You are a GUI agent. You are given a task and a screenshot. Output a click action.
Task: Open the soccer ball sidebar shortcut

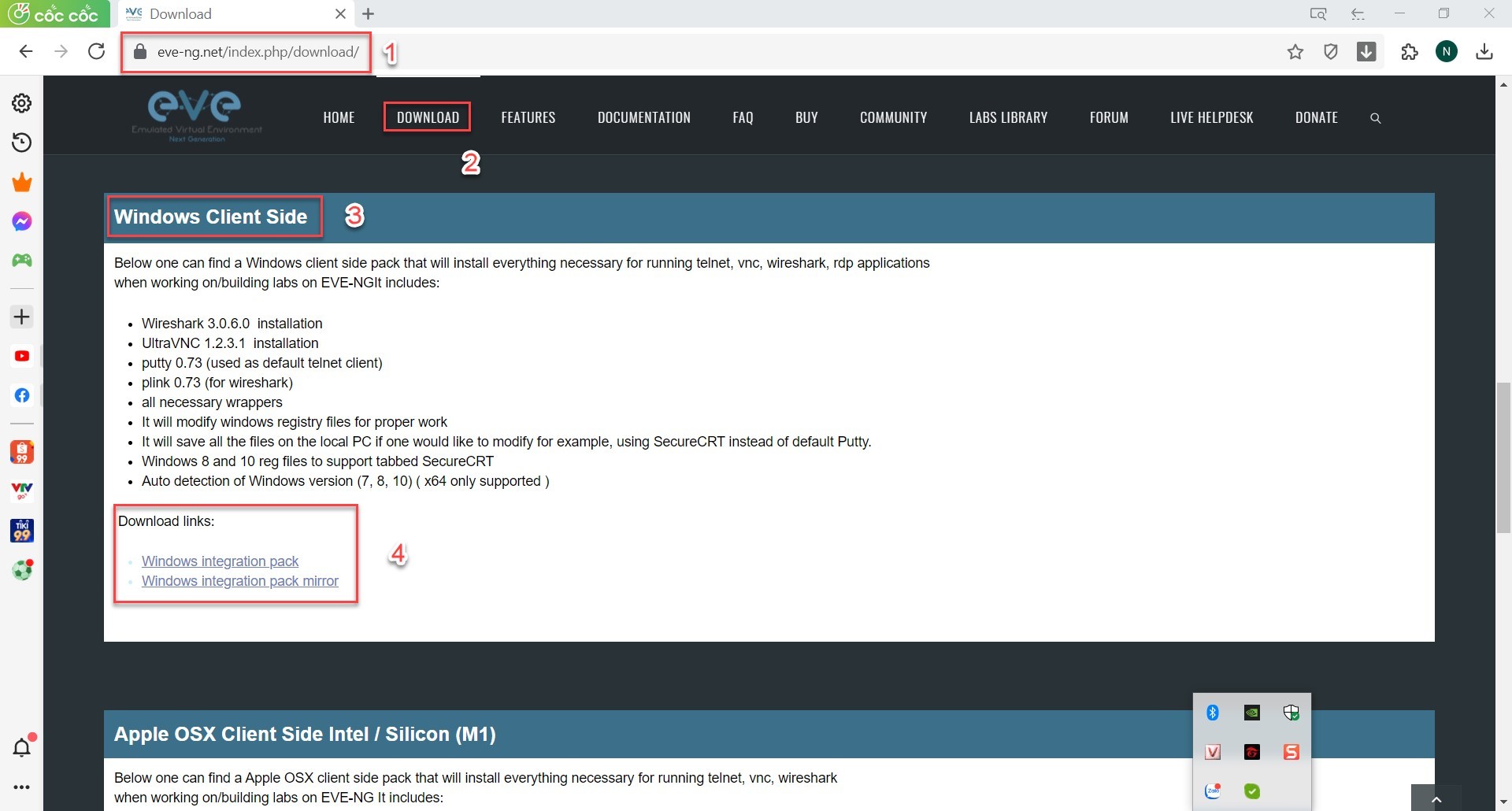[x=22, y=570]
